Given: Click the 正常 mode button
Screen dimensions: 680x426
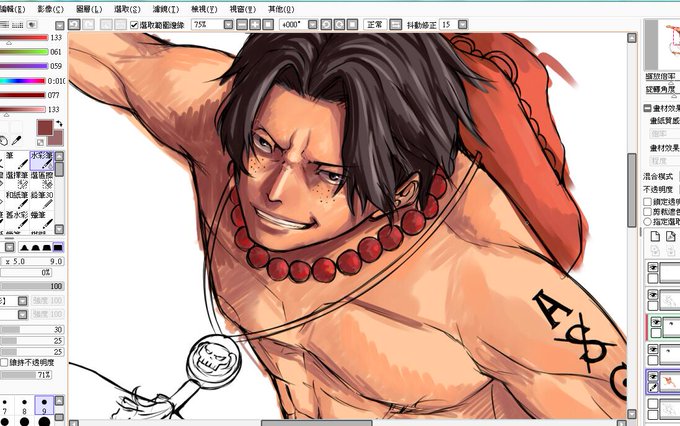Looking at the screenshot, I should (x=375, y=25).
